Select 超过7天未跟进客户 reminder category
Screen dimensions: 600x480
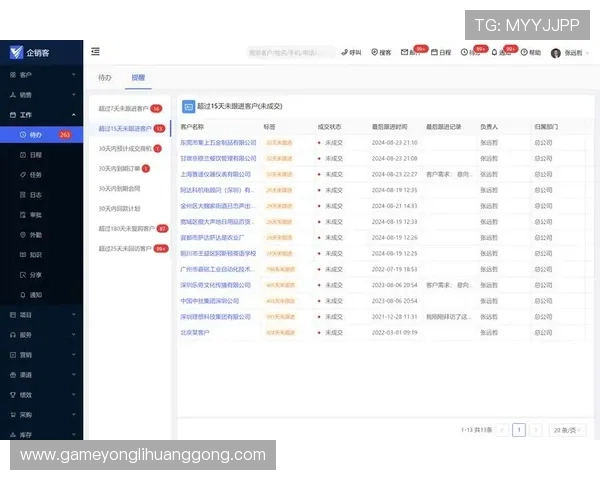(x=130, y=109)
